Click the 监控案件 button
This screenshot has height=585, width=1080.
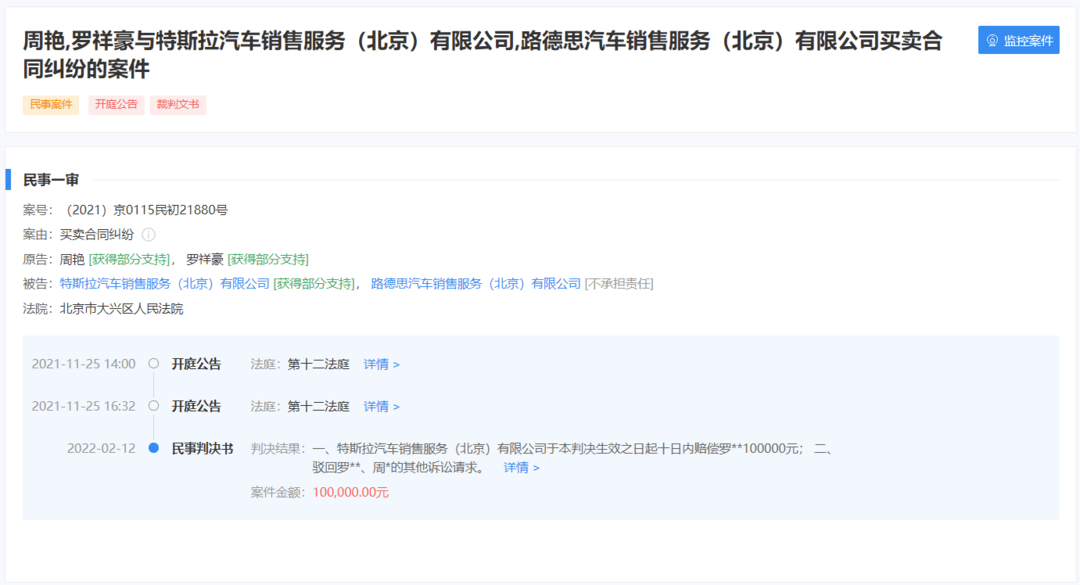tap(1018, 41)
